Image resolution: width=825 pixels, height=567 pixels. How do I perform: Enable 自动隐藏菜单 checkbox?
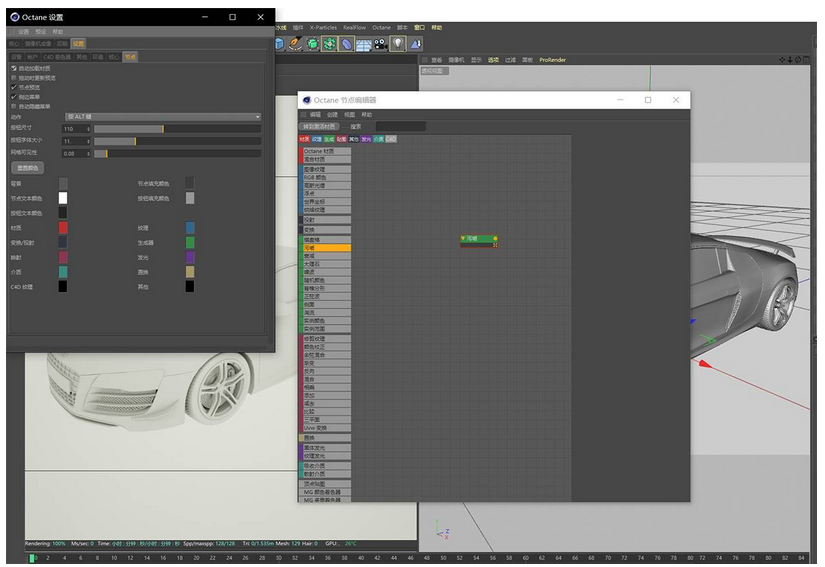click(x=14, y=106)
